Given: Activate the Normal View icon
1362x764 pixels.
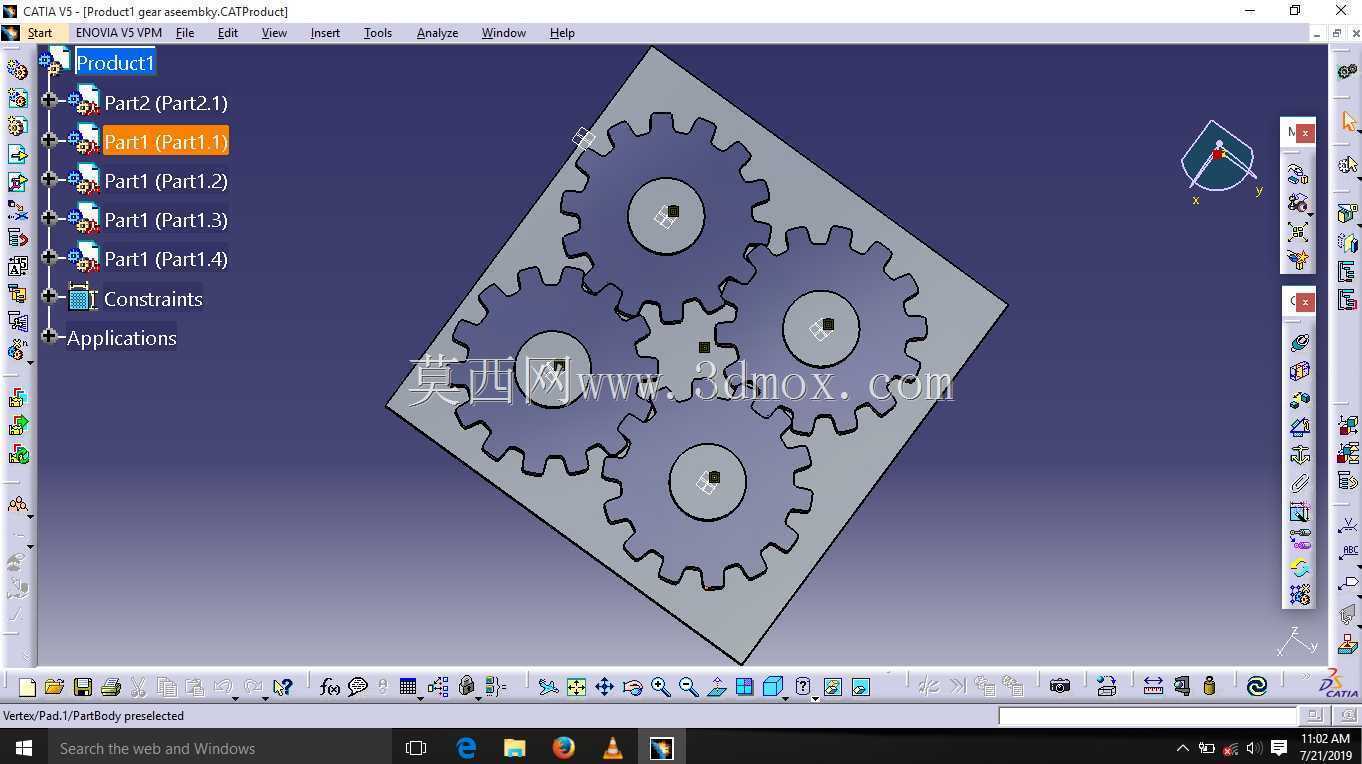Looking at the screenshot, I should 716,687.
